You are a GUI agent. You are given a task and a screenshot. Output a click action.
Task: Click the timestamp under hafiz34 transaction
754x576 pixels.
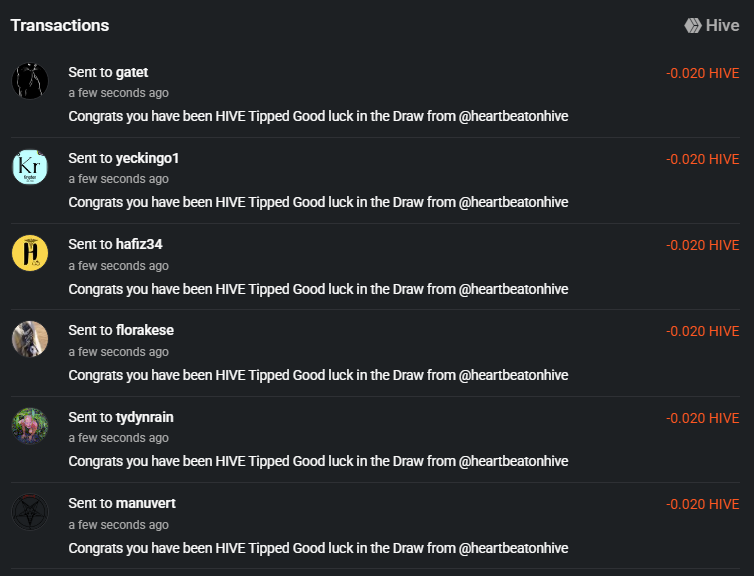(x=118, y=266)
